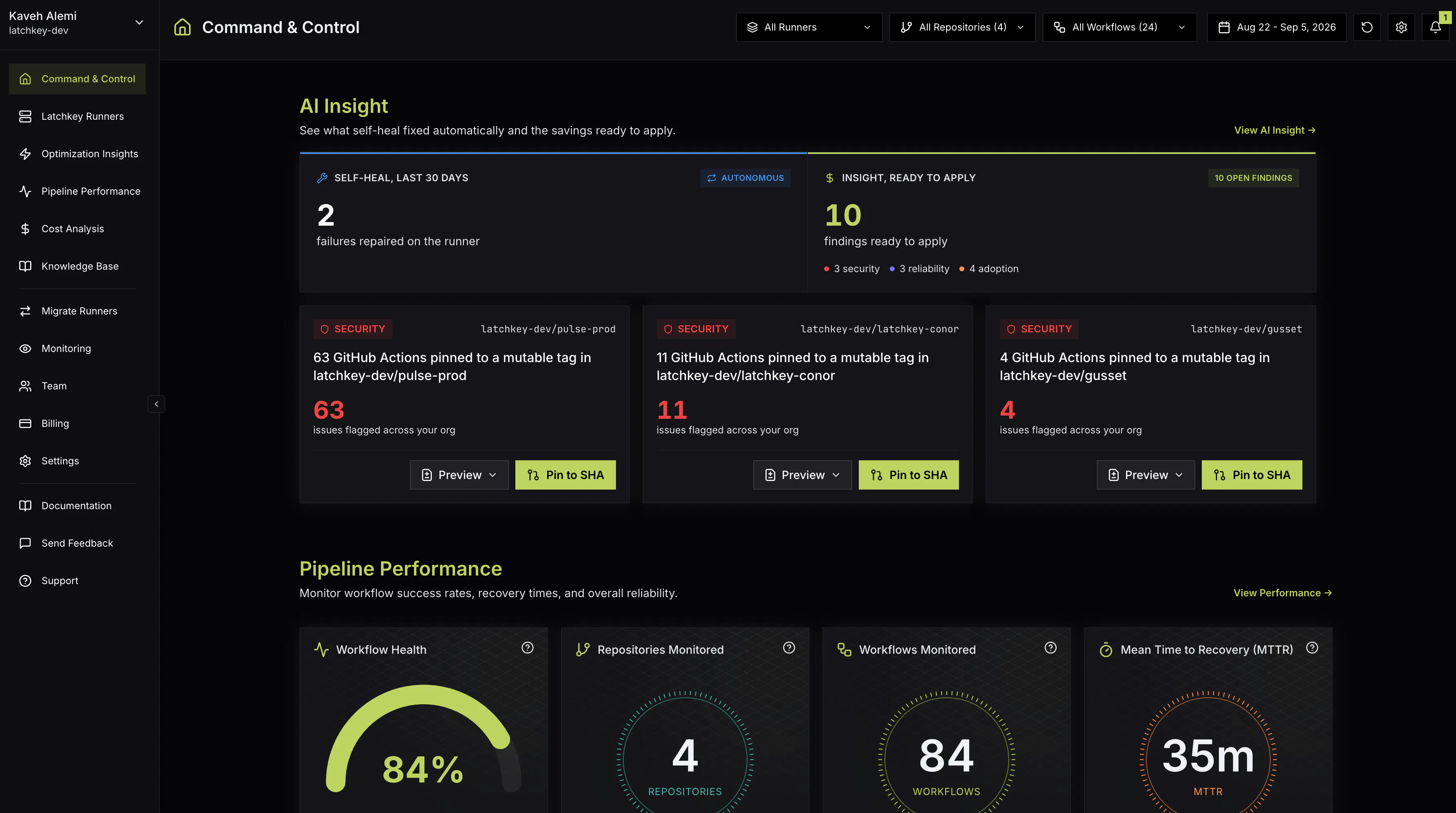Click the help icon on Repositories Monitored card

pyautogui.click(x=789, y=648)
